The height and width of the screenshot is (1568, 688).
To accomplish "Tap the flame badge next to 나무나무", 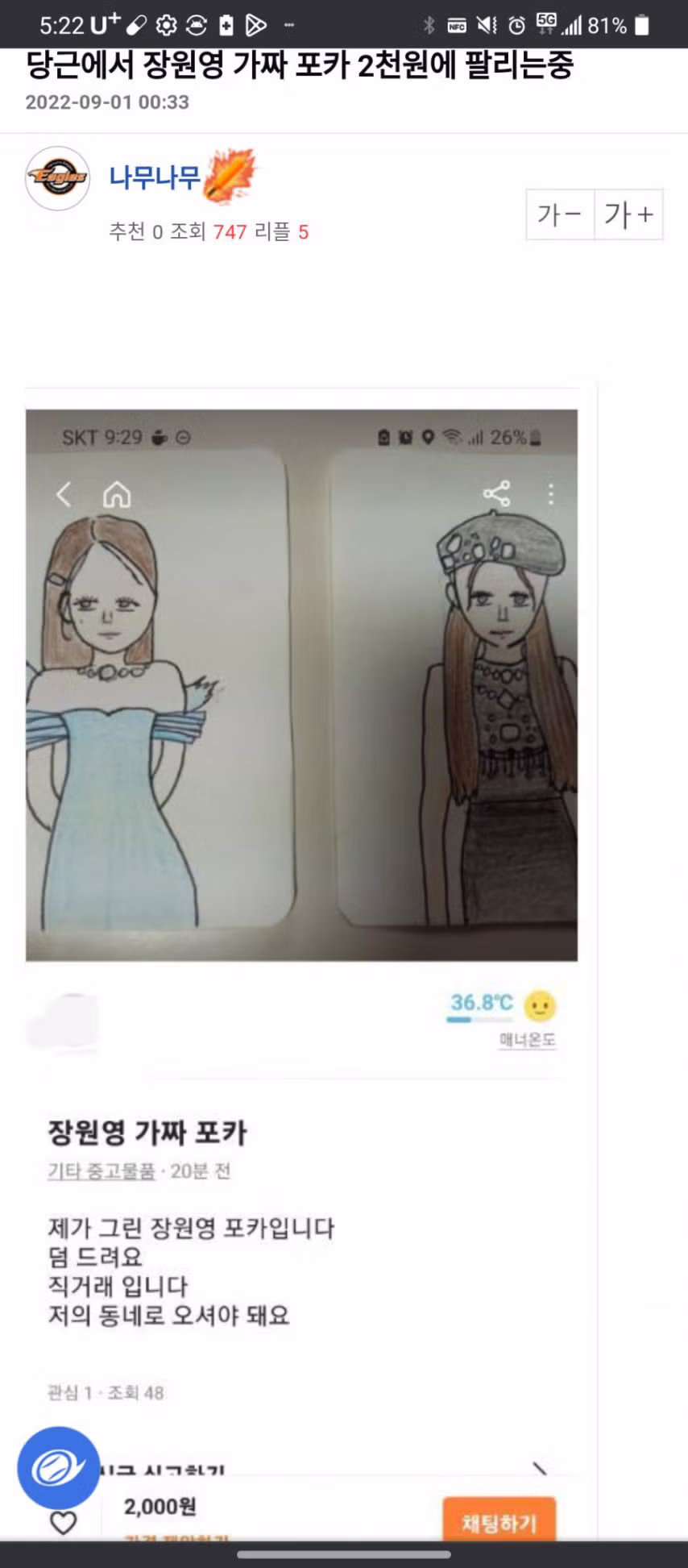I will click(x=230, y=173).
